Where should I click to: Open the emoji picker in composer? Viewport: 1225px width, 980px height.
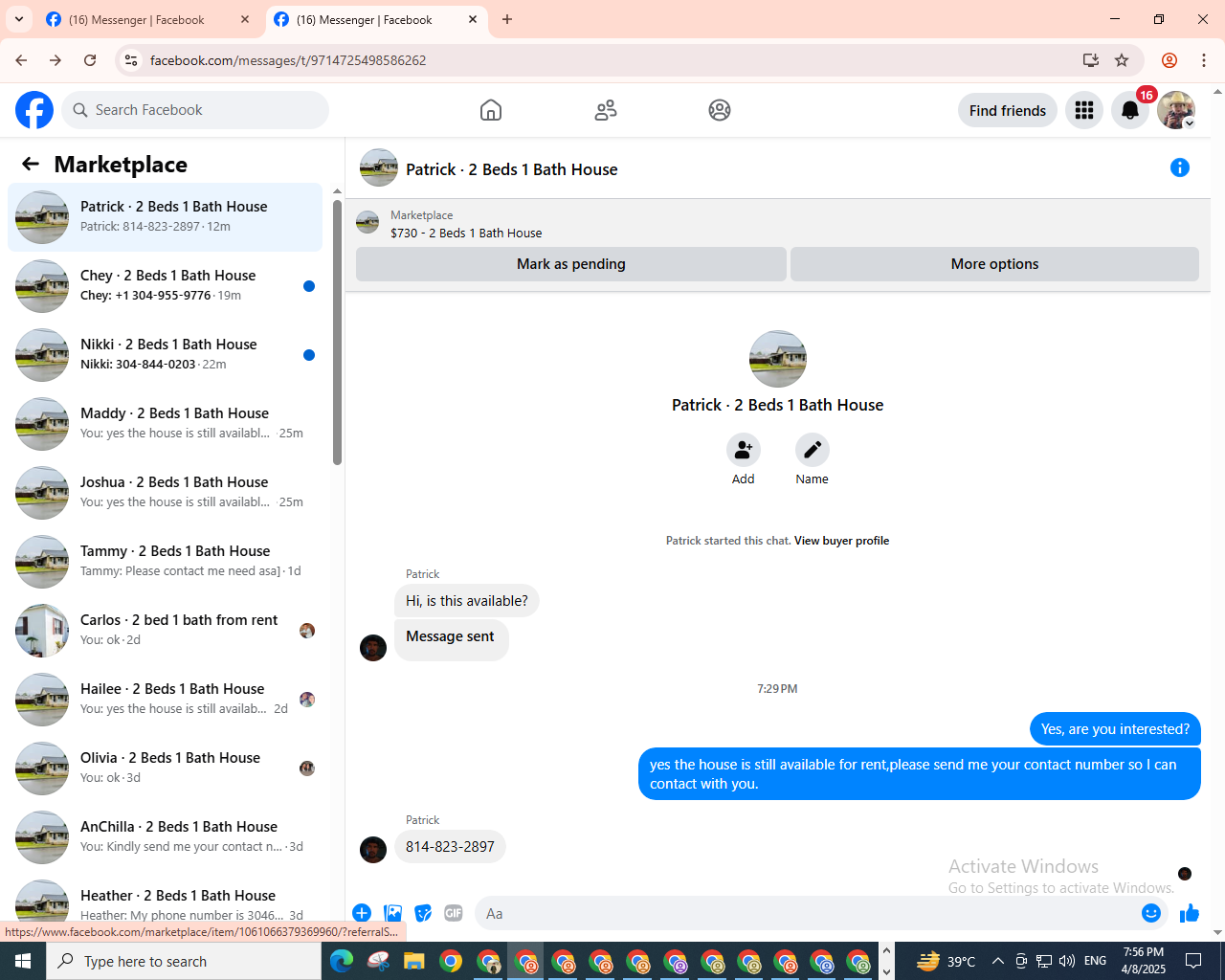tap(1151, 913)
